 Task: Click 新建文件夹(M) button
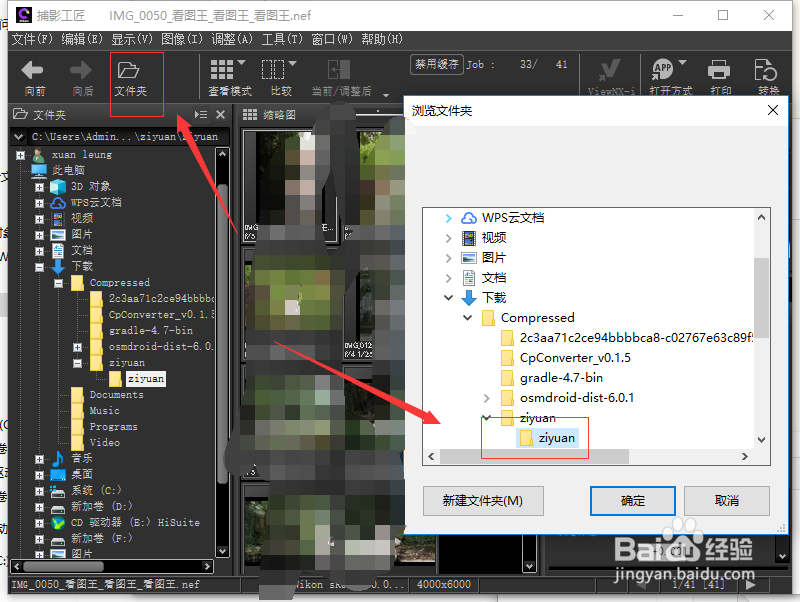pos(483,501)
